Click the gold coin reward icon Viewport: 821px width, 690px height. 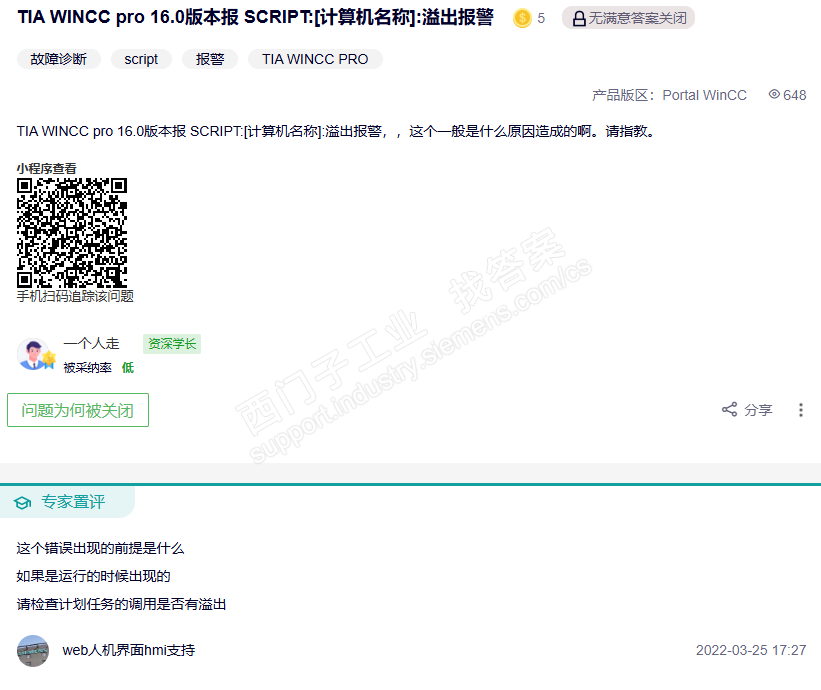pyautogui.click(x=522, y=18)
